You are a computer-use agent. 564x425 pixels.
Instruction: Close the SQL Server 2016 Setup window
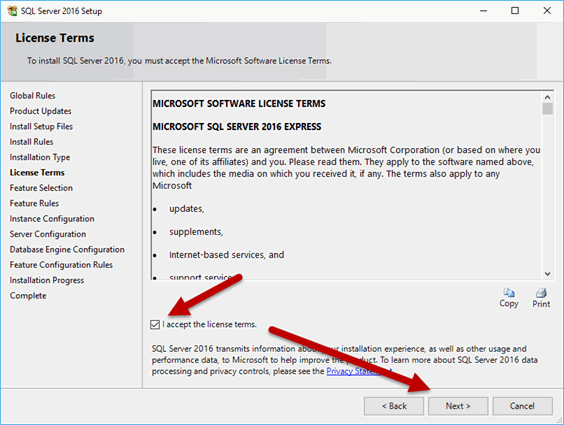(x=547, y=11)
